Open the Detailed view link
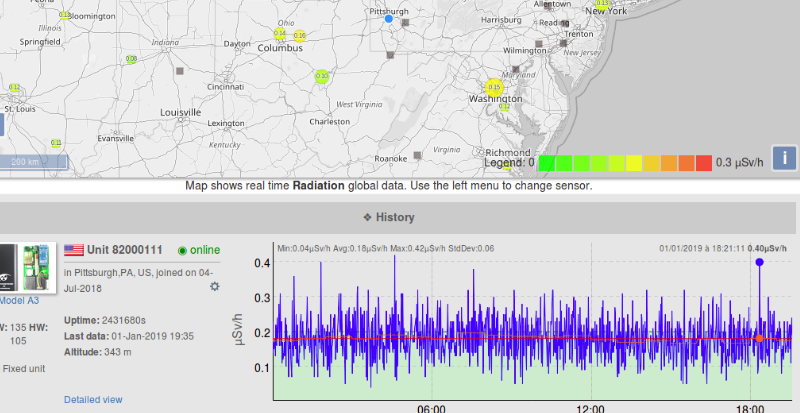Image resolution: width=800 pixels, height=413 pixels. click(x=93, y=400)
